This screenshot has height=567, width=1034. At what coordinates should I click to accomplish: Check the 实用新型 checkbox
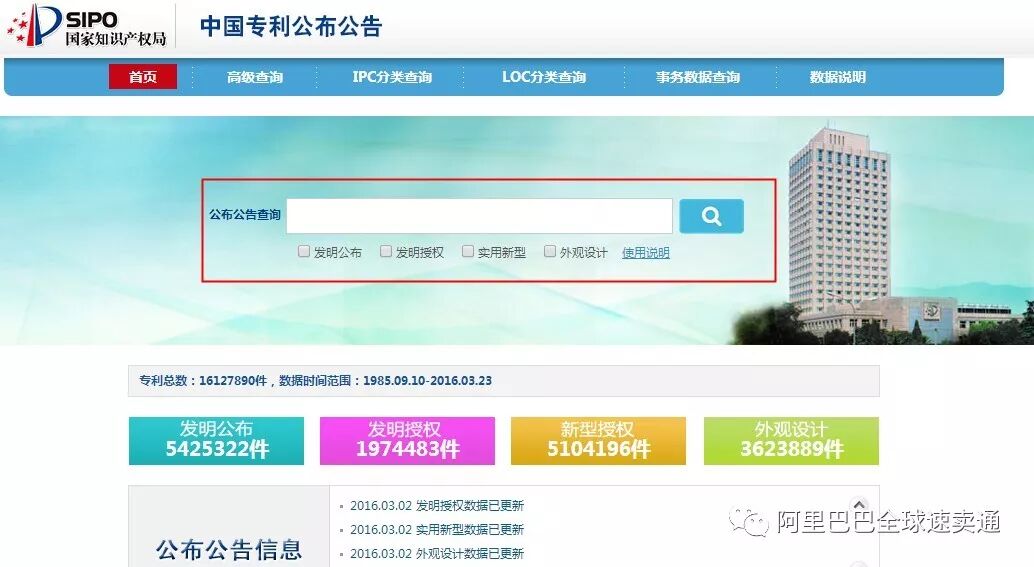pyautogui.click(x=468, y=251)
